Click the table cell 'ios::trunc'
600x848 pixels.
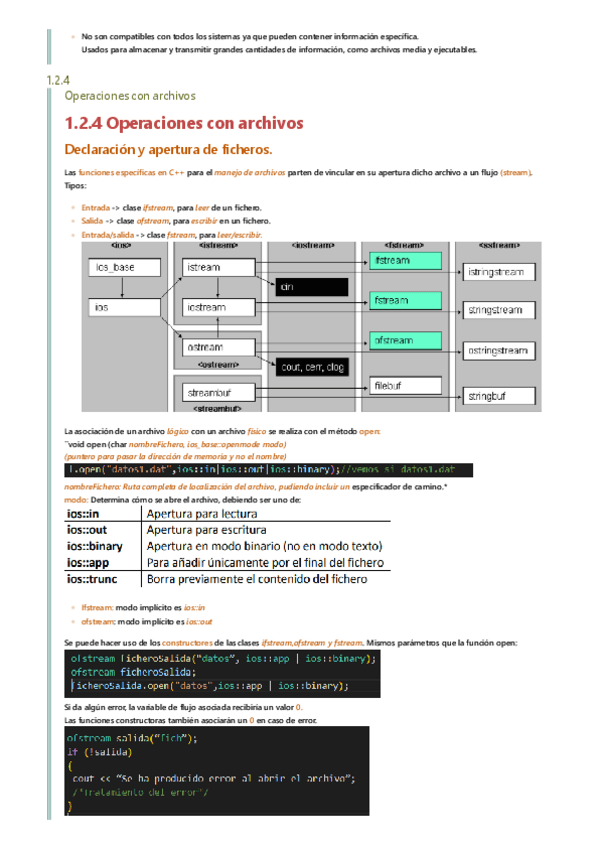[x=92, y=579]
